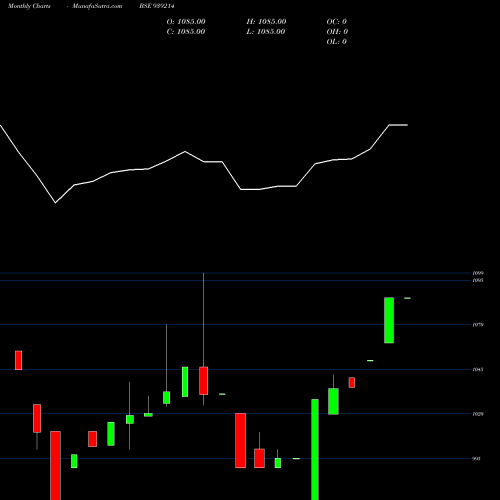This screenshot has width=500, height=500.
Task: Click the 'O: 1085.00' open value
Action: click(x=186, y=22)
